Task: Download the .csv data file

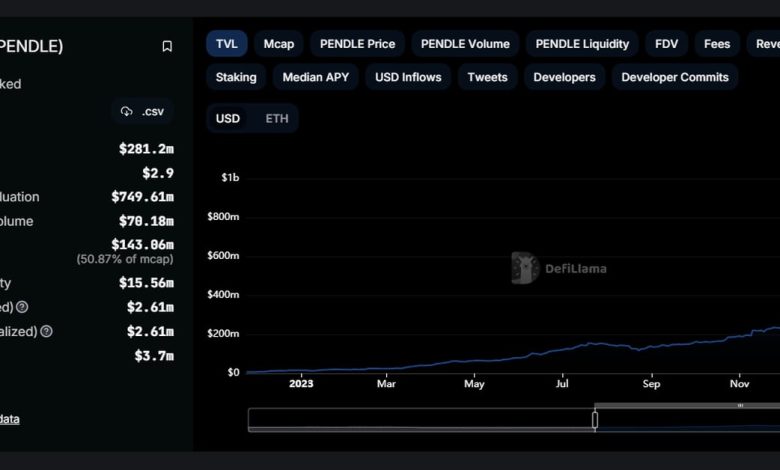Action: (x=142, y=111)
